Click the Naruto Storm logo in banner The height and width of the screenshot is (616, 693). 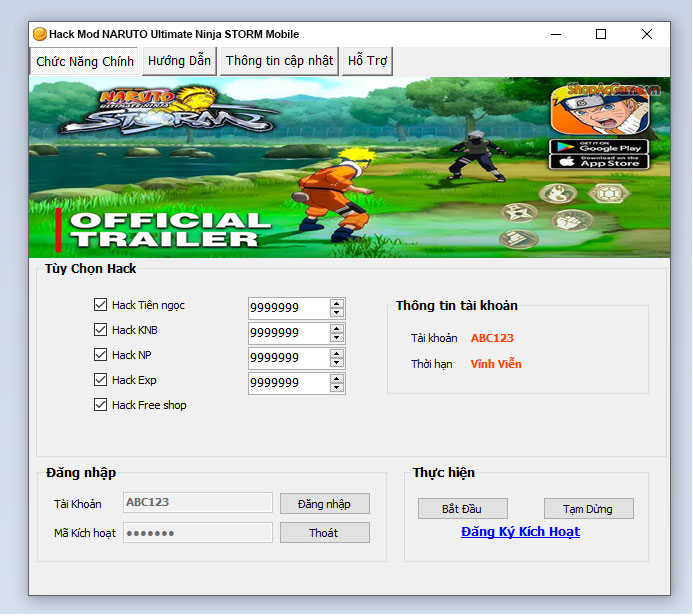166,110
